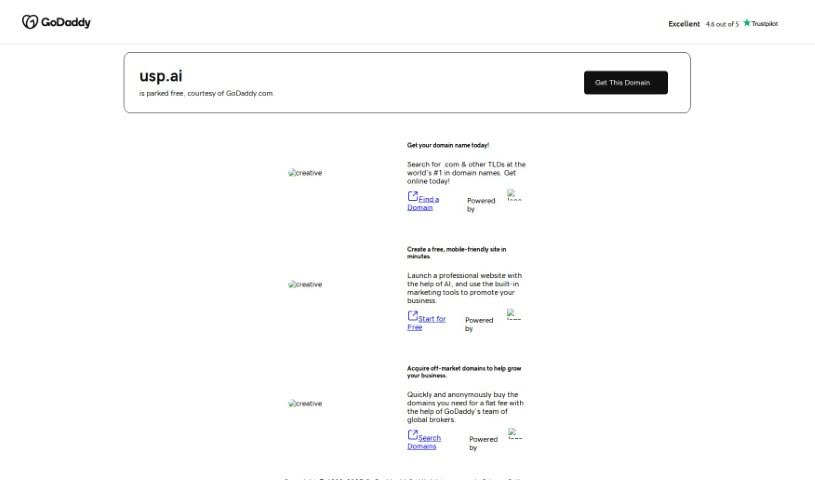Click 'Quickly and anonymously buy the domains' description
Image resolution: width=815 pixels, height=480 pixels.
pos(465,407)
